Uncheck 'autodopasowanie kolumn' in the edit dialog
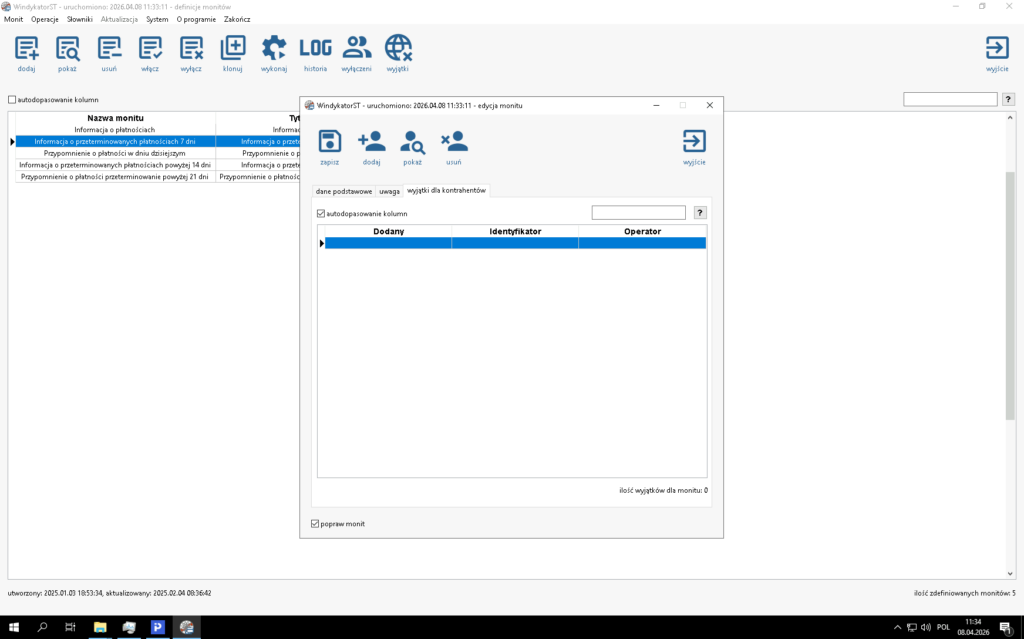1024x639 pixels. pyautogui.click(x=321, y=213)
